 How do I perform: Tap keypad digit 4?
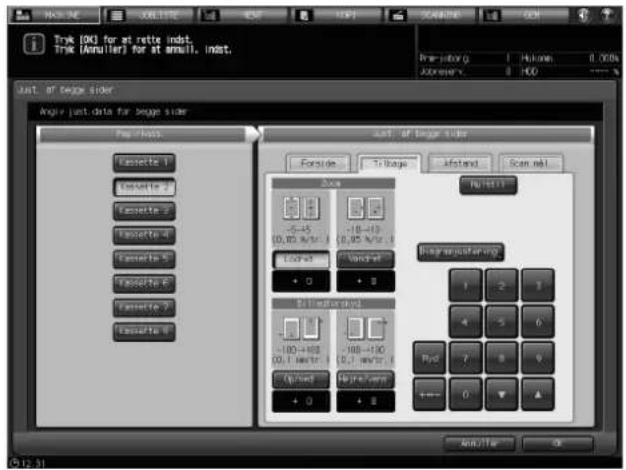pos(466,322)
